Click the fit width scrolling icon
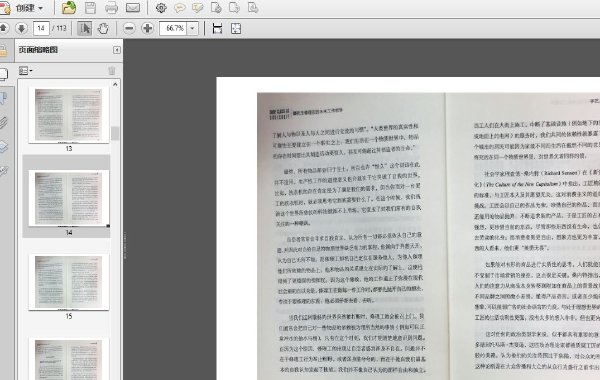 tap(217, 28)
